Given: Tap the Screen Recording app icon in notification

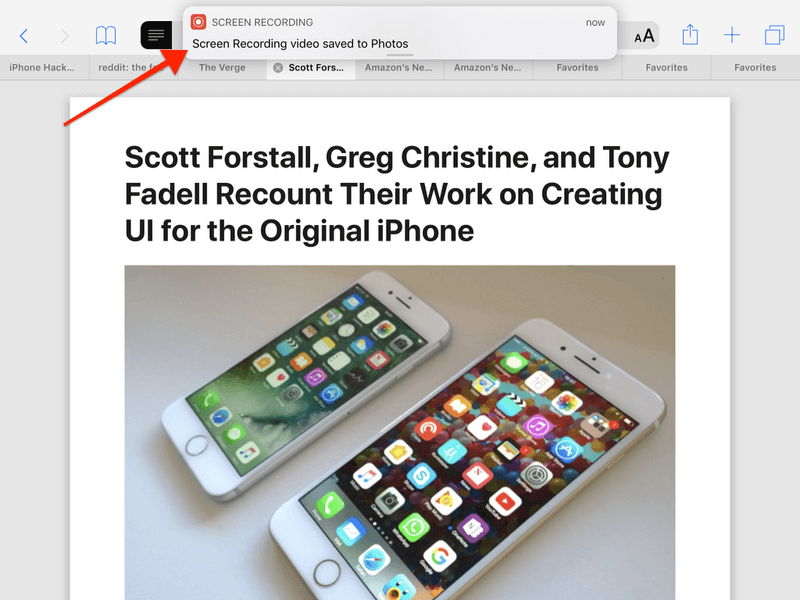Looking at the screenshot, I should pyautogui.click(x=198, y=22).
